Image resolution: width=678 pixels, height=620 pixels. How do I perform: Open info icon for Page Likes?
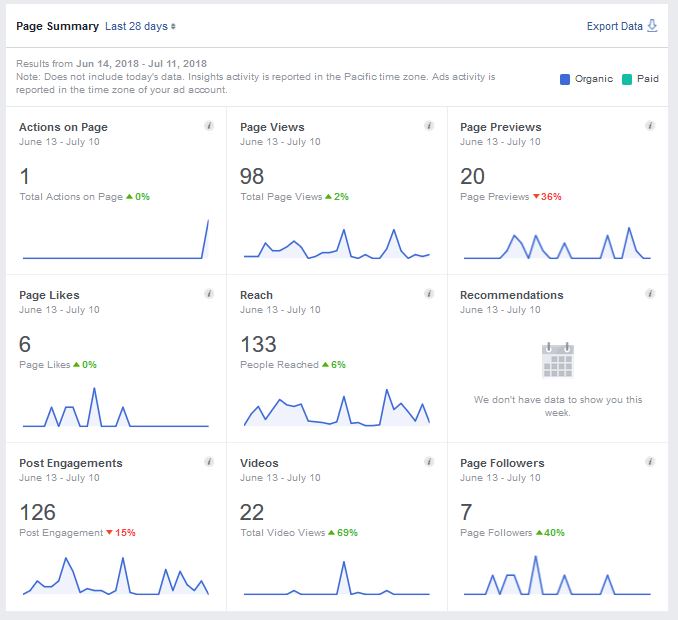209,294
